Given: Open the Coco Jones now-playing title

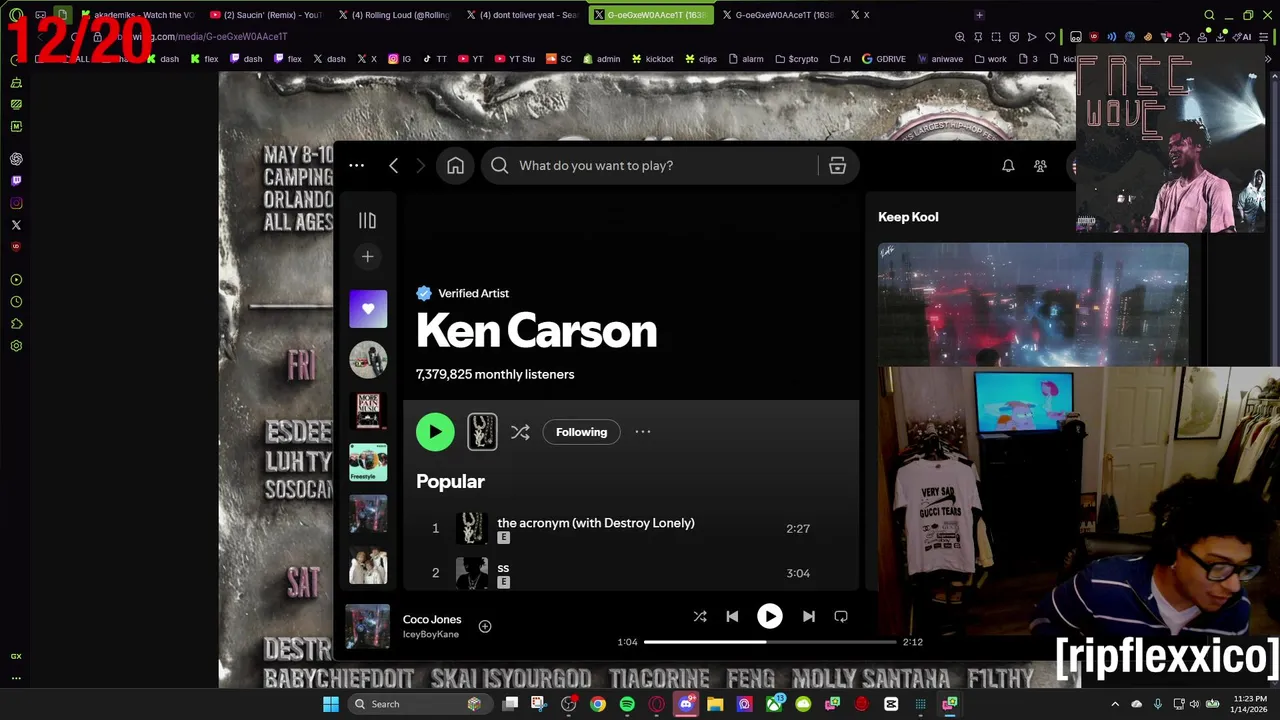Looking at the screenshot, I should 432,619.
